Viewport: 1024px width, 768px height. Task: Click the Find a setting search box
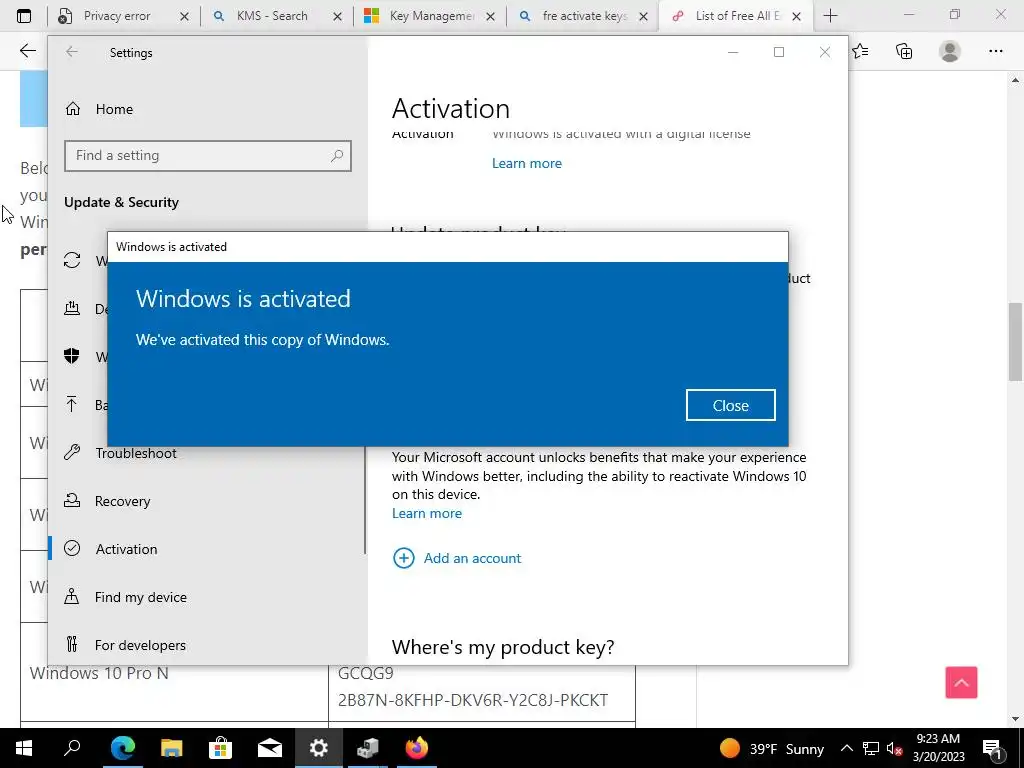pyautogui.click(x=208, y=155)
